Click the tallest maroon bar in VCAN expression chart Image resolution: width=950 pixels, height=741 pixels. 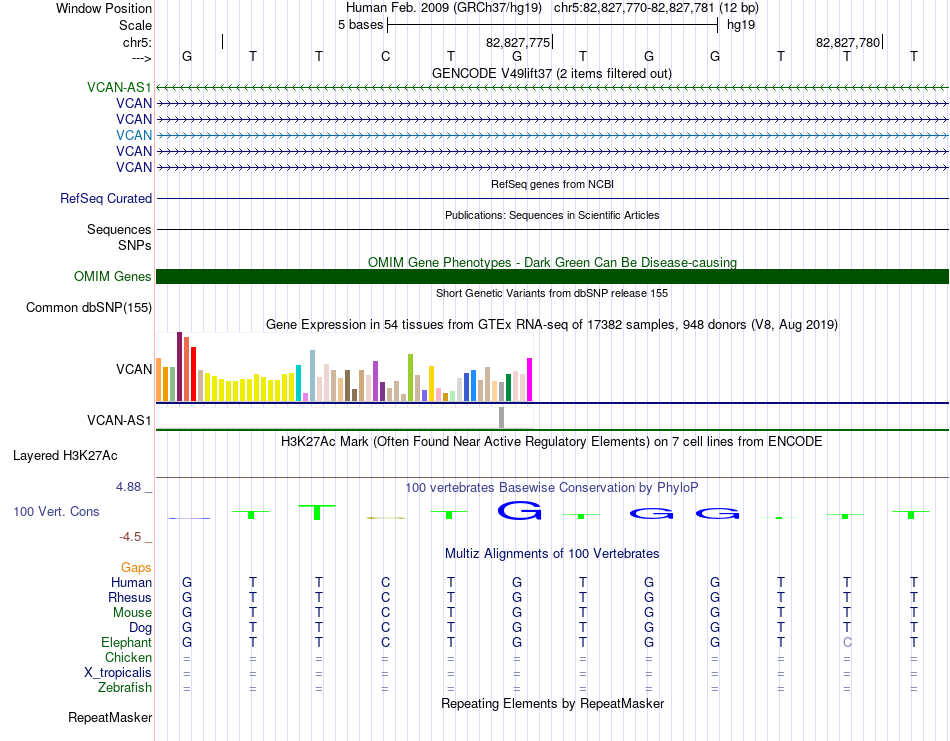(x=179, y=366)
